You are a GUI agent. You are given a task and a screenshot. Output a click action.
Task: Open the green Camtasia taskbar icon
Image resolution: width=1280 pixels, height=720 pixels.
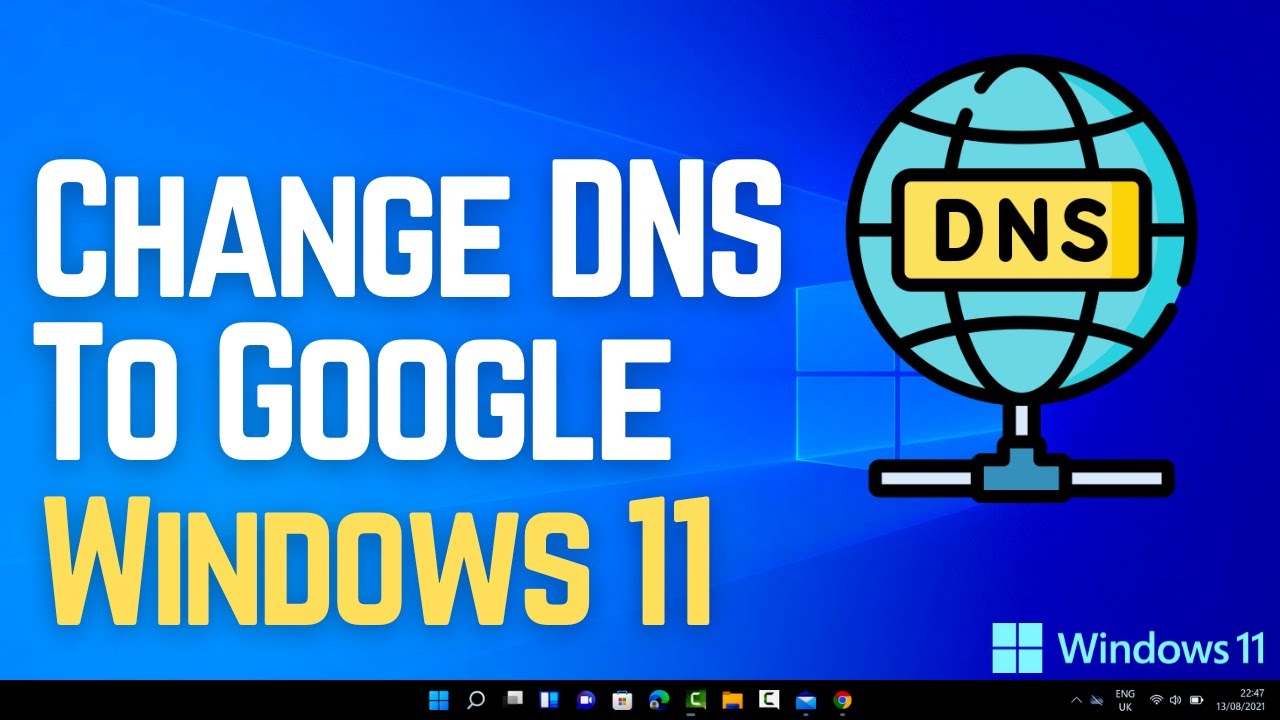(x=696, y=700)
